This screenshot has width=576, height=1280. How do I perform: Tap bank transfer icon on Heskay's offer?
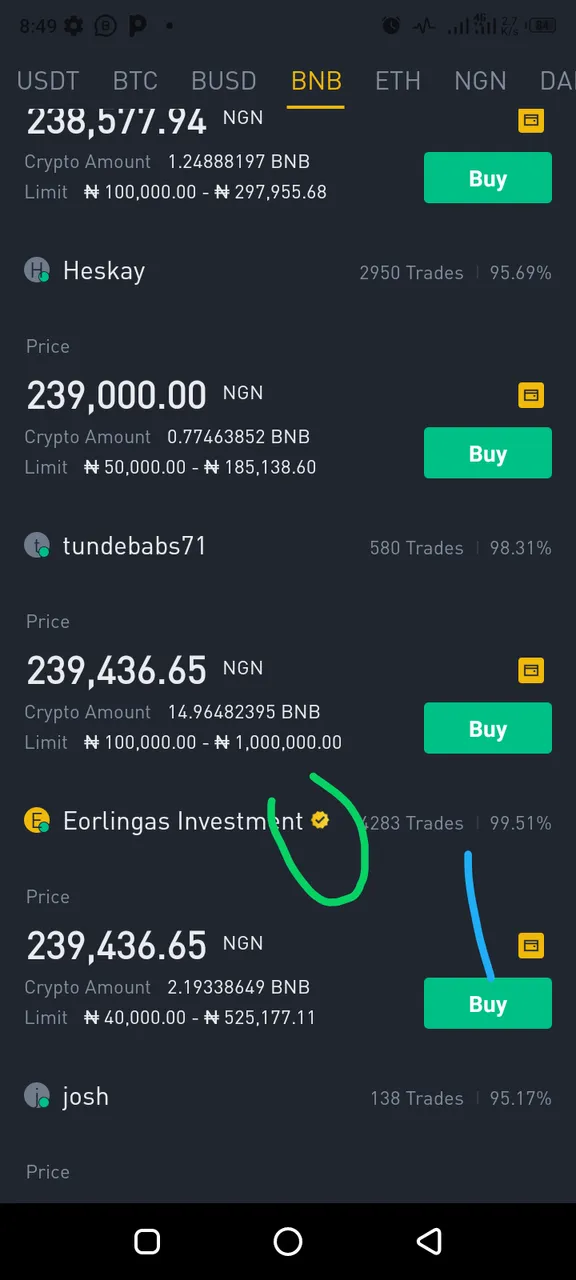click(531, 395)
